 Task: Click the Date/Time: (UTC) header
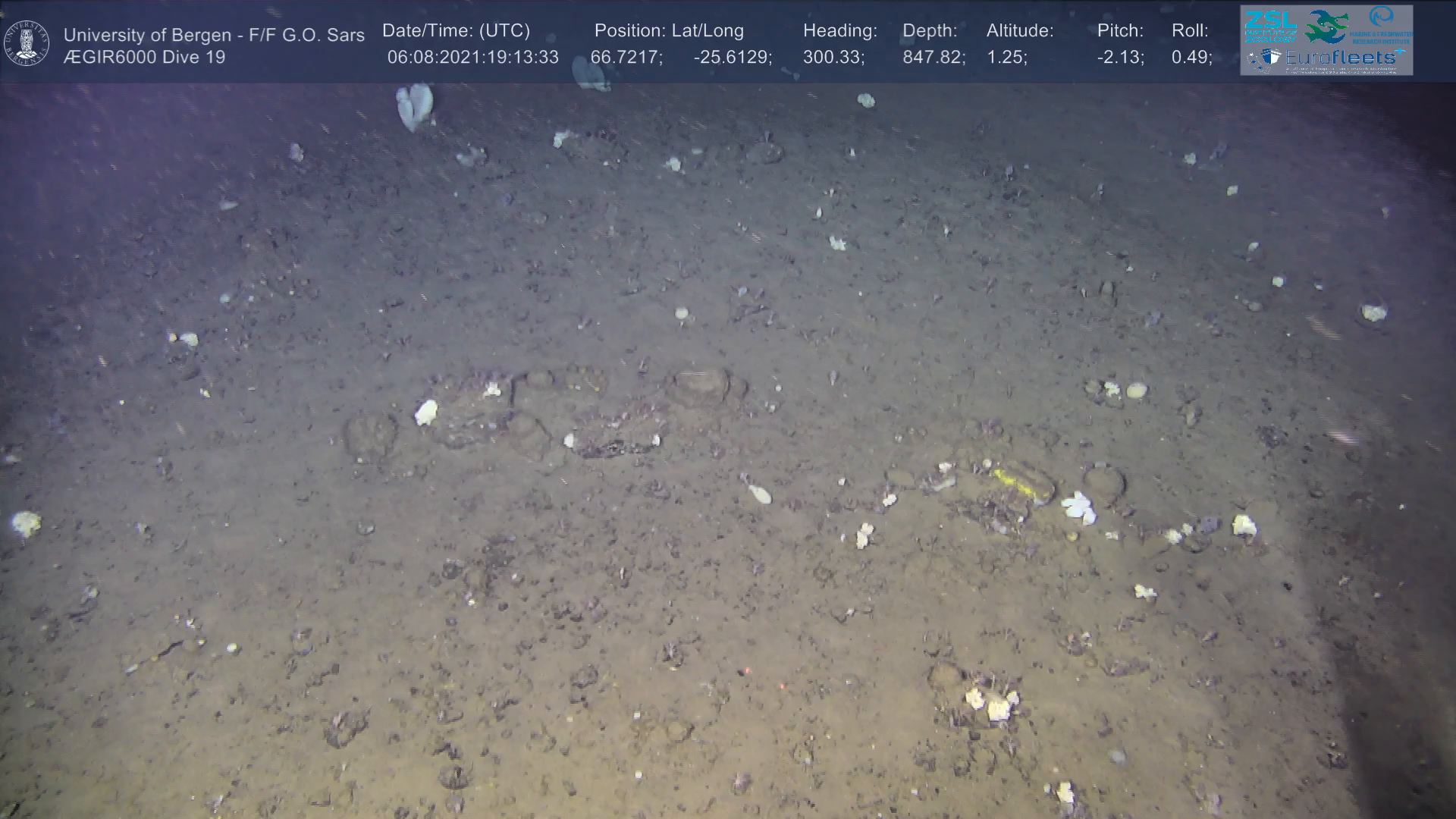click(456, 31)
